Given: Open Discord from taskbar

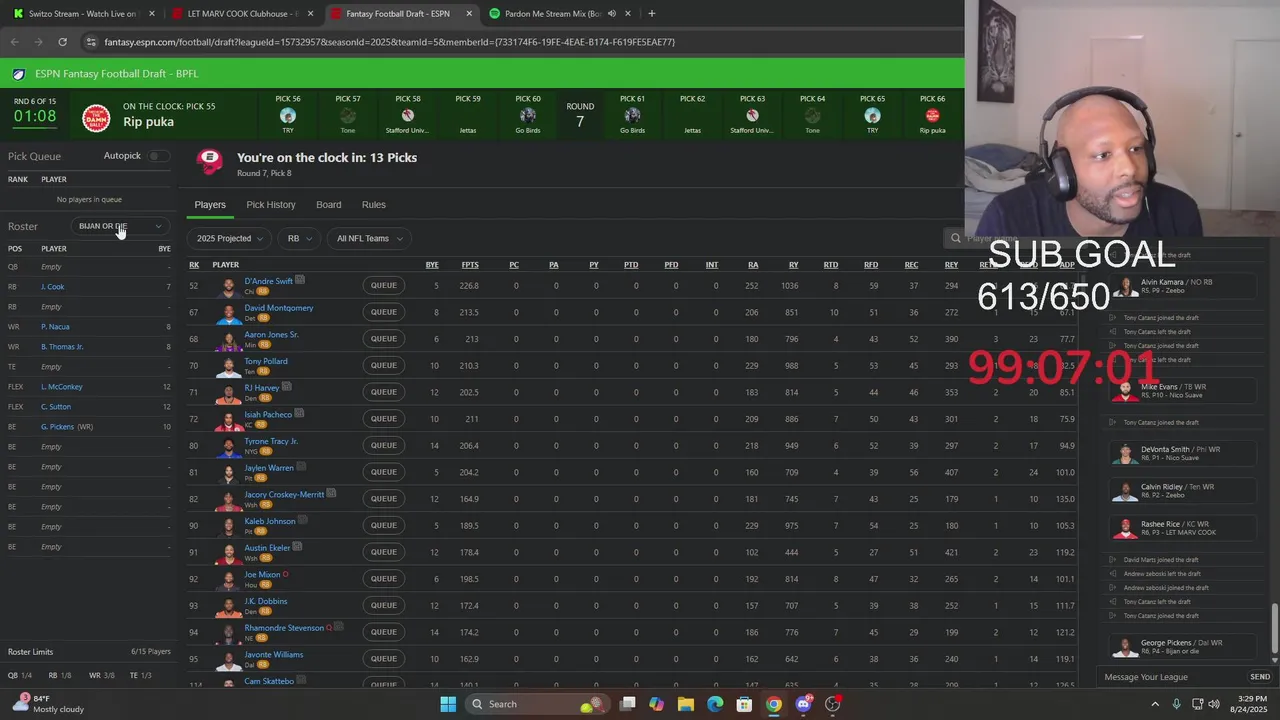Looking at the screenshot, I should pyautogui.click(x=803, y=704).
